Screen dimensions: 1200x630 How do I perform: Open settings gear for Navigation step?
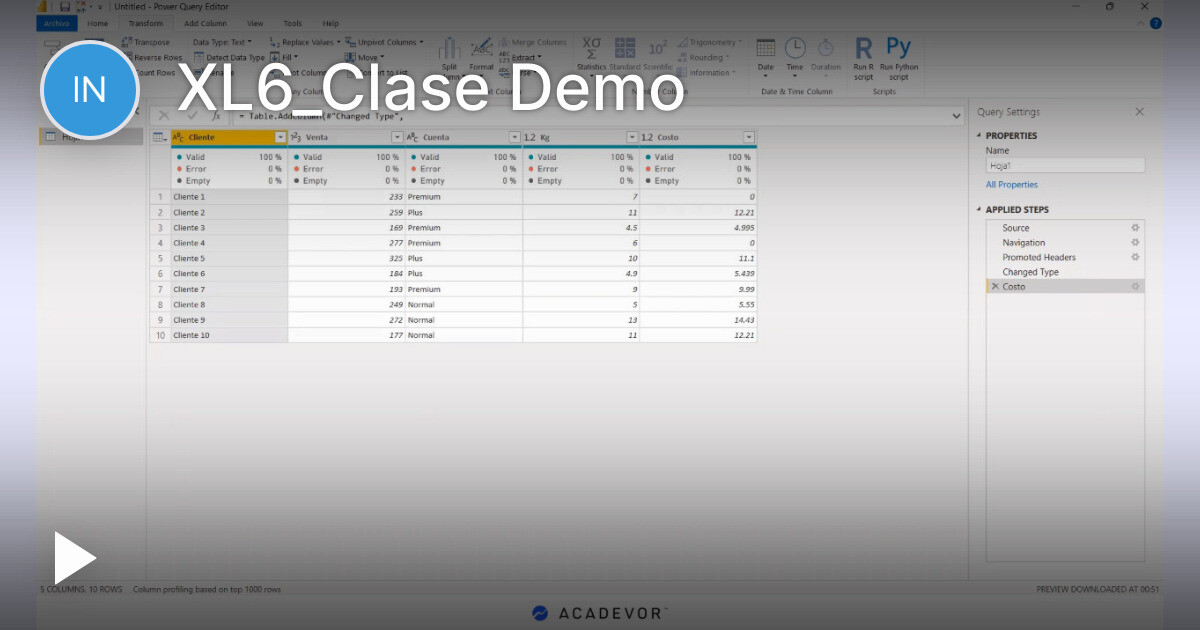[x=1135, y=242]
